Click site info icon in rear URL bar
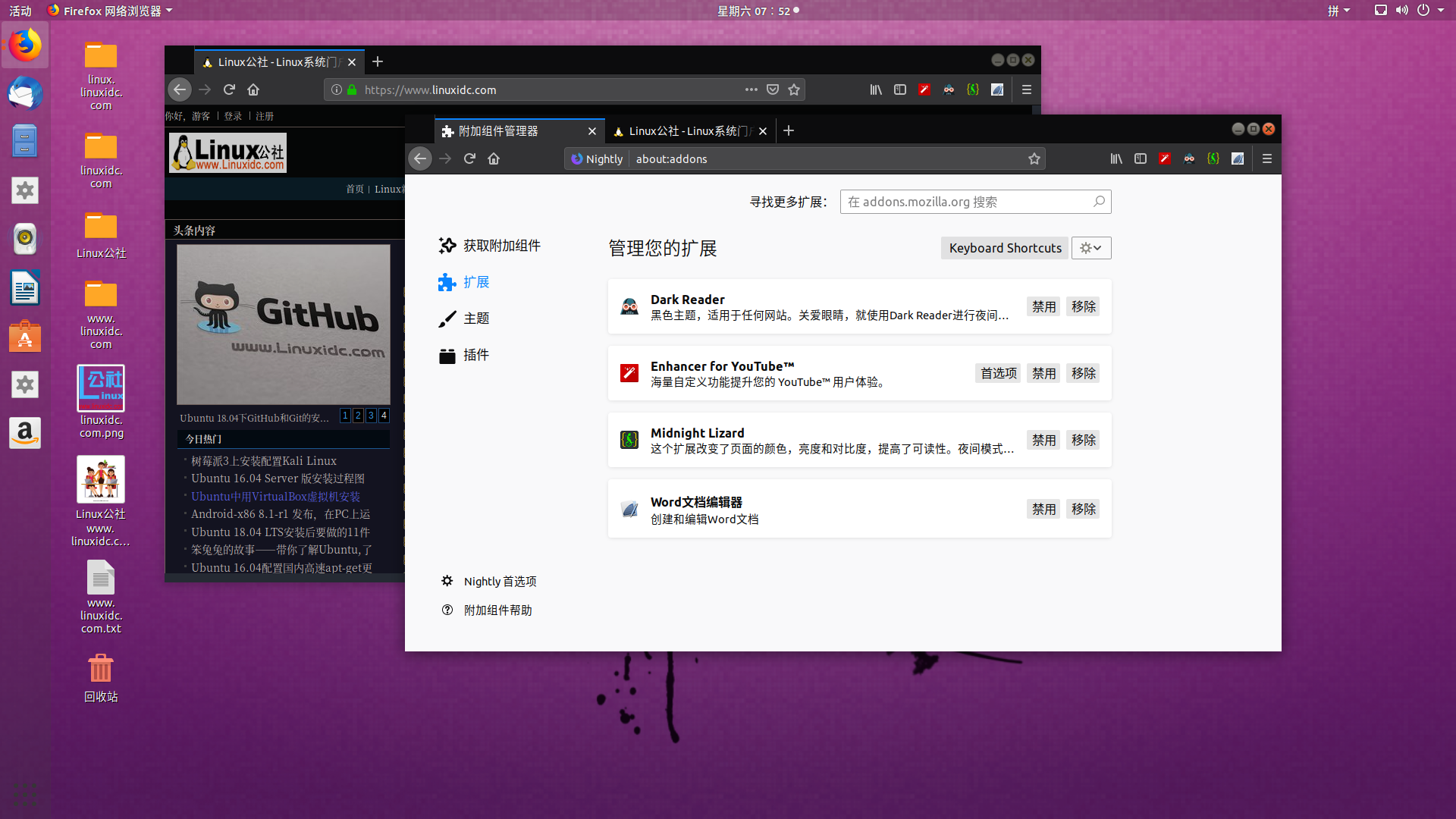 click(x=337, y=89)
